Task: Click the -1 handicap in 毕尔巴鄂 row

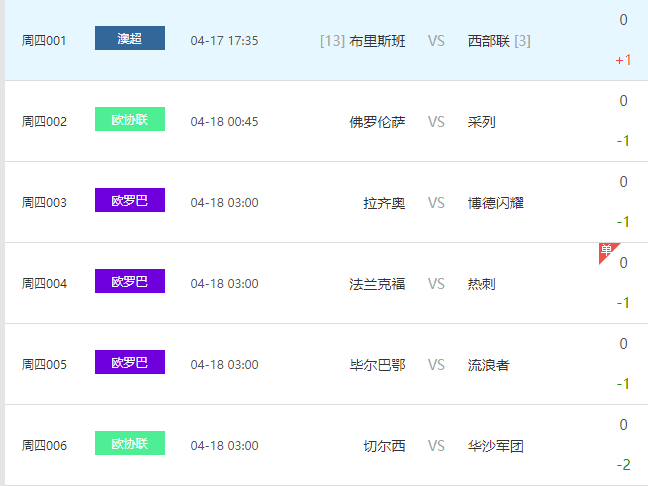Action: coord(623,384)
